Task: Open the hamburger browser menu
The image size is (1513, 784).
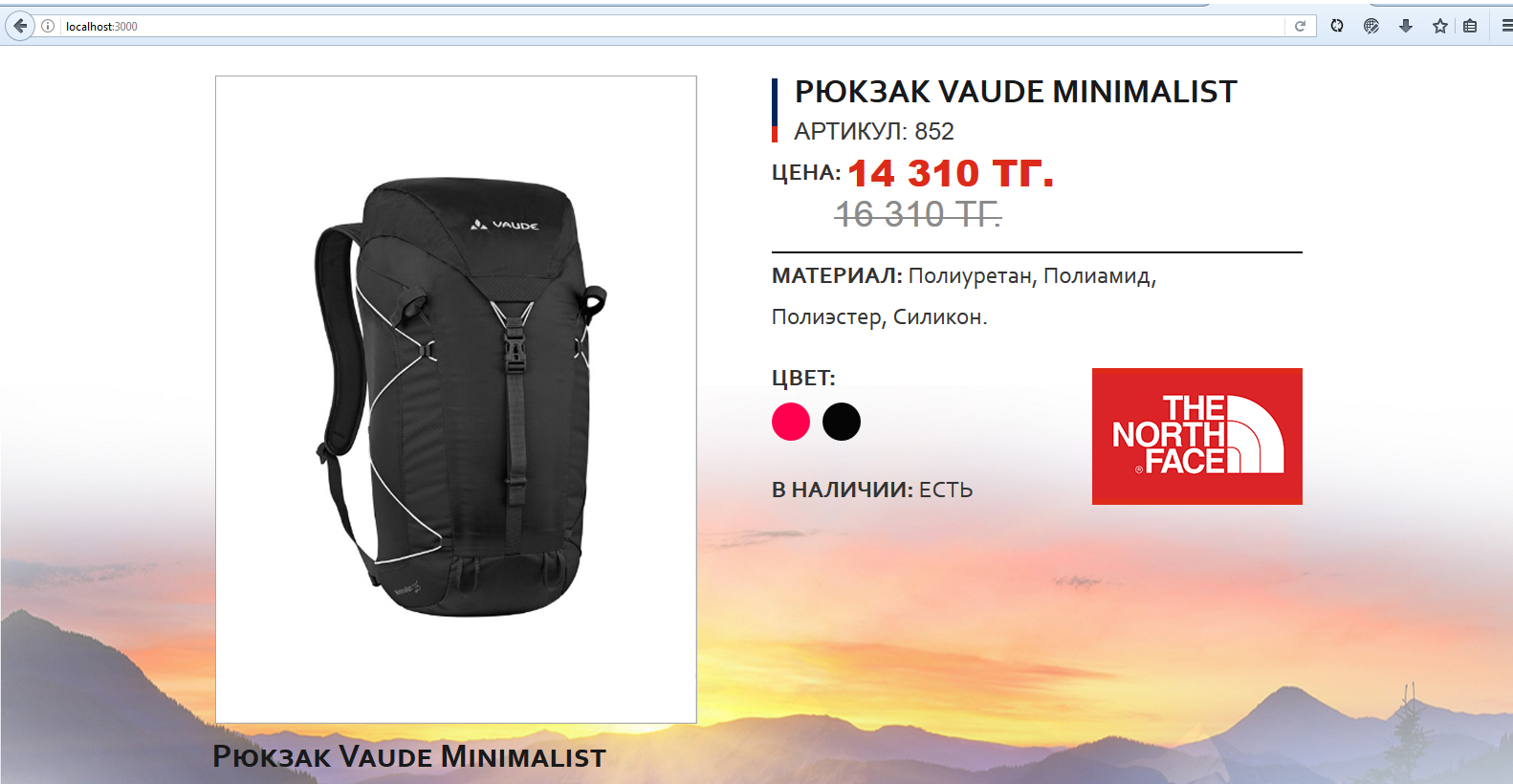Action: [x=1506, y=26]
